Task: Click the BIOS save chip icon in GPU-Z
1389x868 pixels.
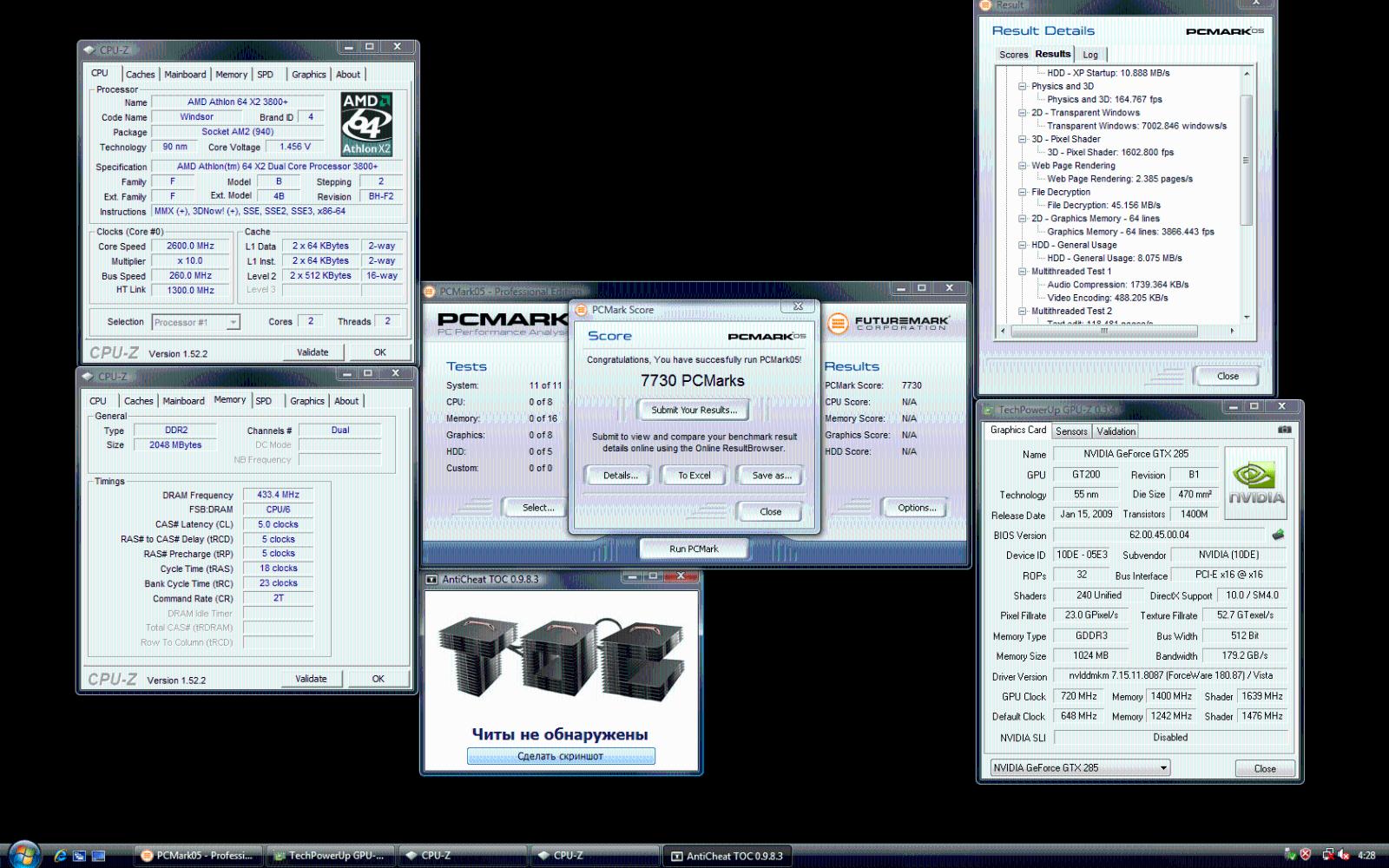Action: (x=1278, y=535)
